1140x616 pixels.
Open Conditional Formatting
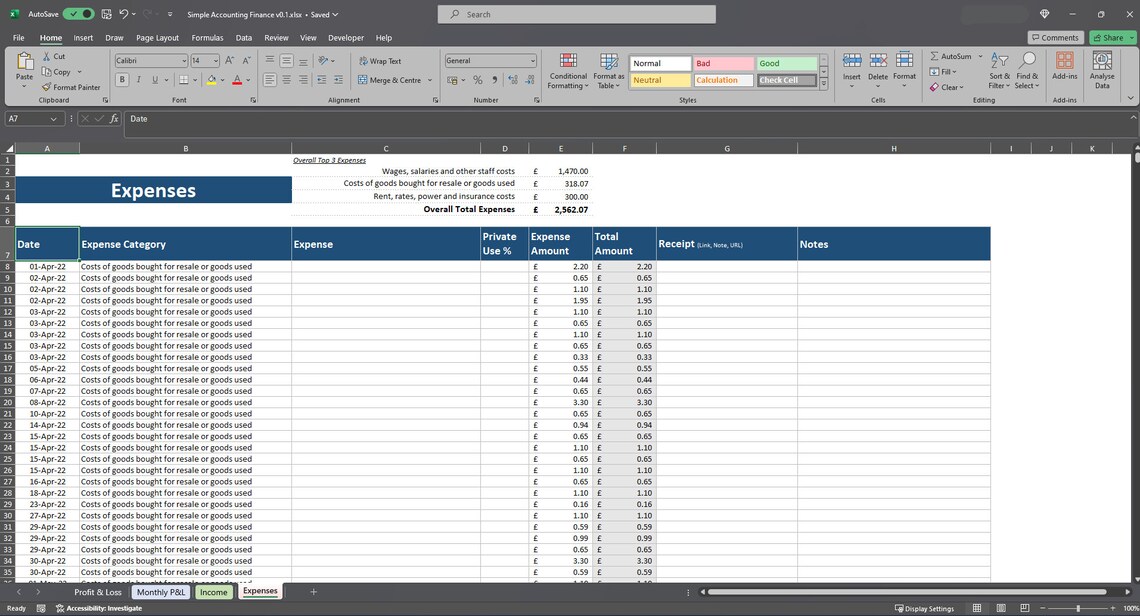[x=568, y=68]
